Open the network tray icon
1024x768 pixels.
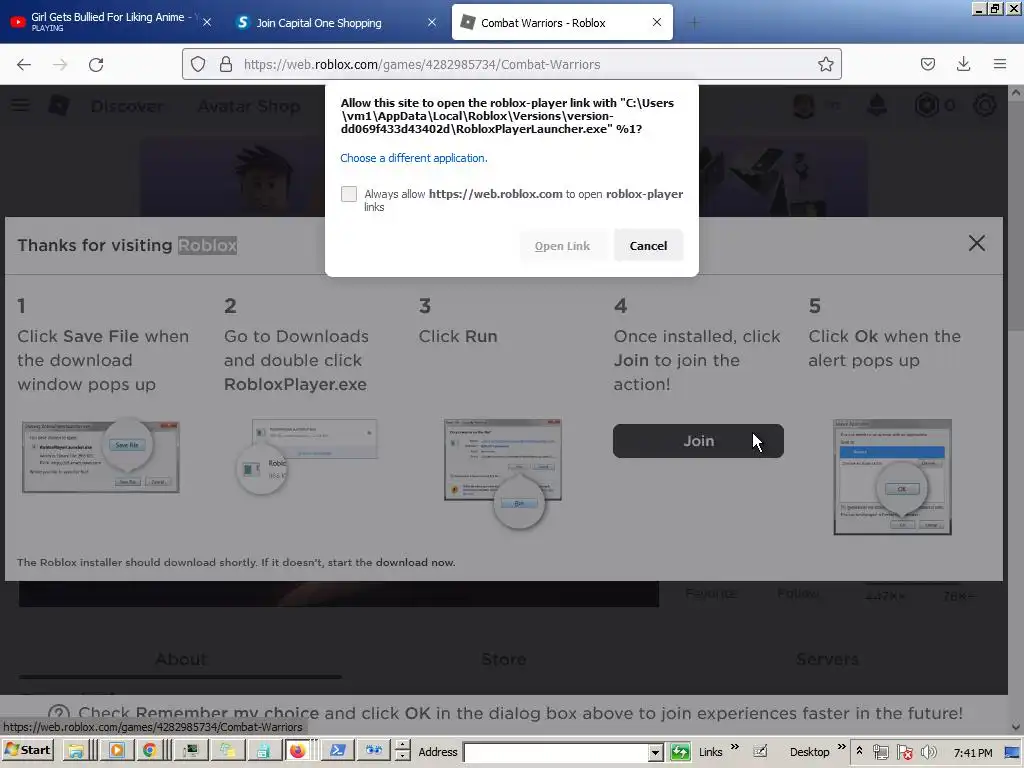[x=880, y=752]
